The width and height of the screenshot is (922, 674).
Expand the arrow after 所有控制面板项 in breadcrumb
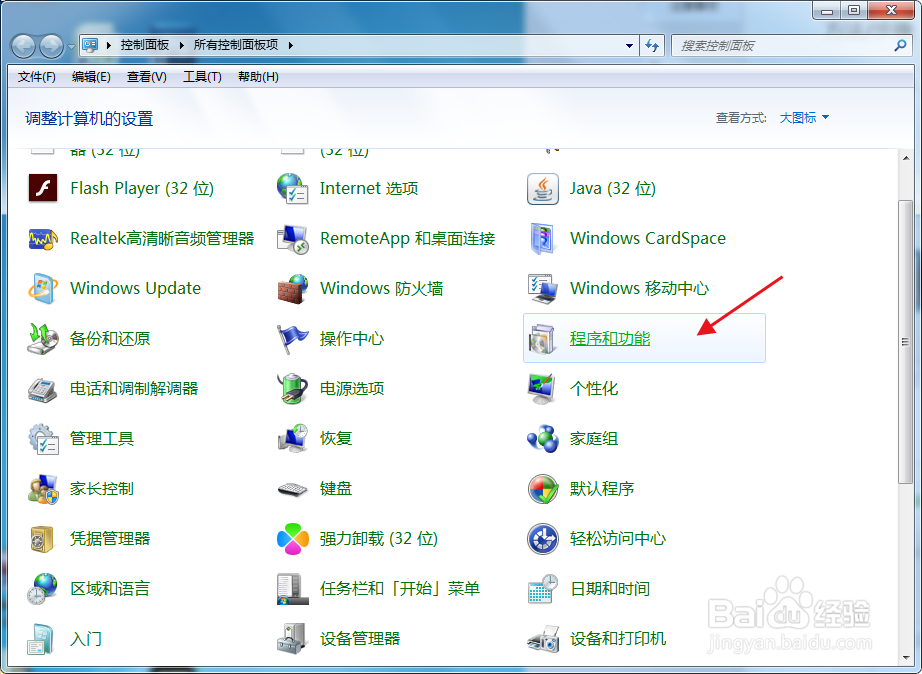290,45
